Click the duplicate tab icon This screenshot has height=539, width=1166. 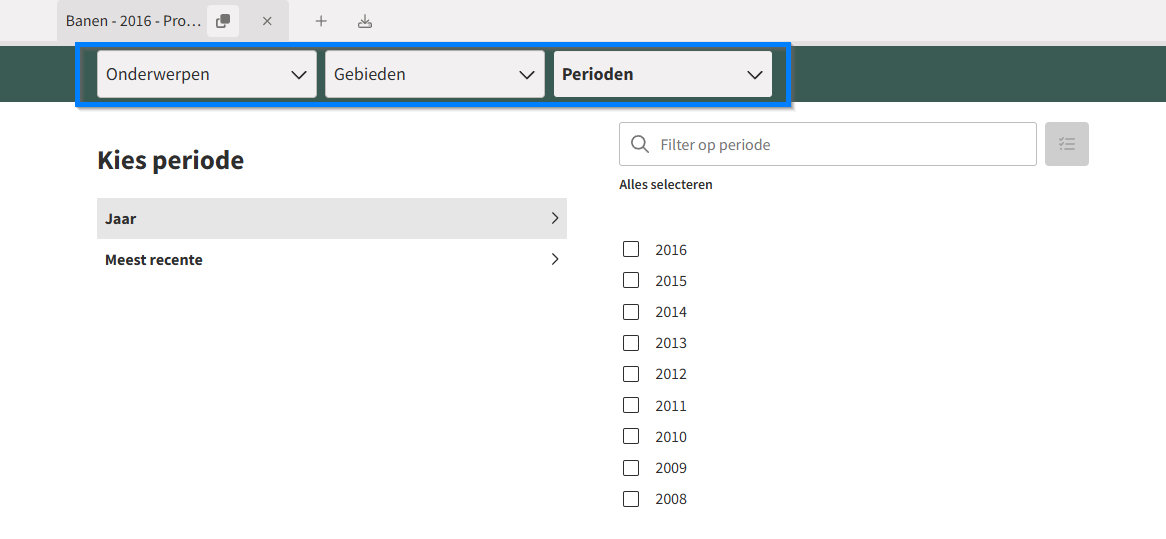point(223,22)
